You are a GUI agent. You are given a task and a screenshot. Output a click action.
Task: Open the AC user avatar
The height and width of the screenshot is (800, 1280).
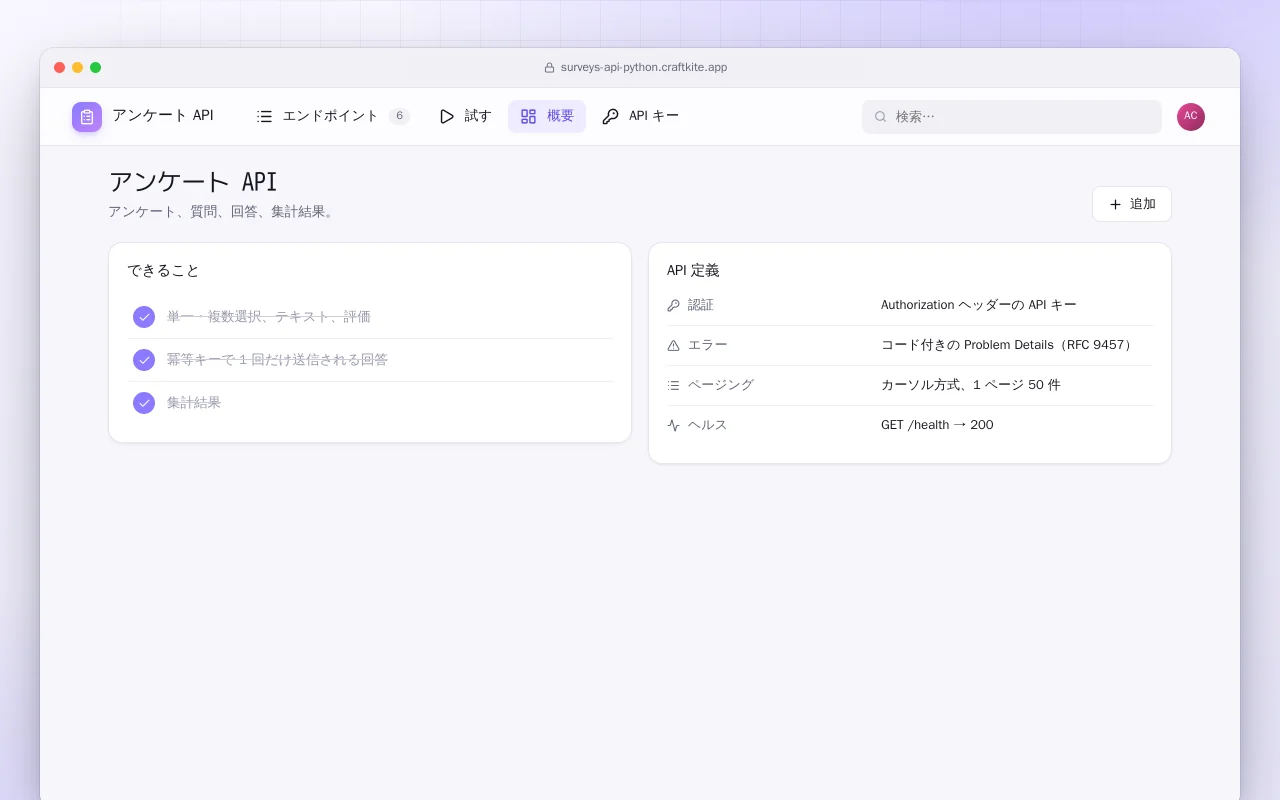pyautogui.click(x=1191, y=117)
